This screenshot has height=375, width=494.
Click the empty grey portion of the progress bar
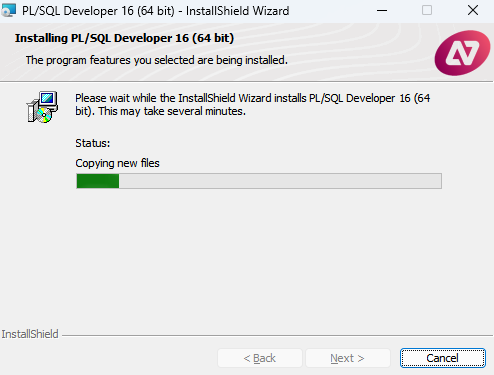click(x=280, y=181)
